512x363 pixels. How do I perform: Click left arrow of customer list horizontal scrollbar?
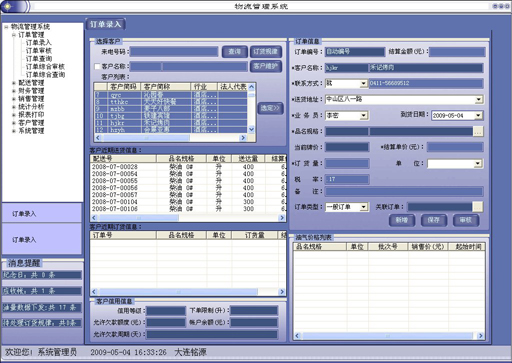[x=98, y=137]
